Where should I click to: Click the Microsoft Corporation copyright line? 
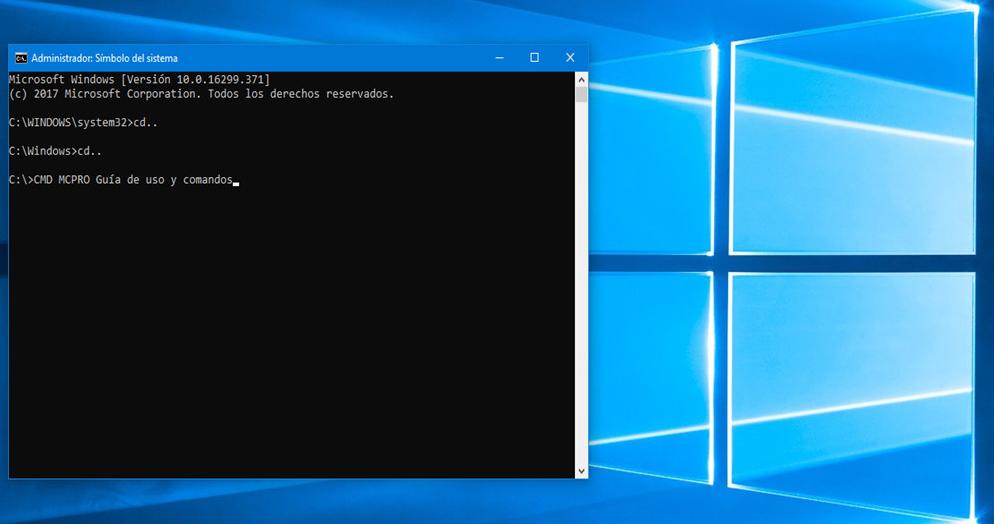202,94
